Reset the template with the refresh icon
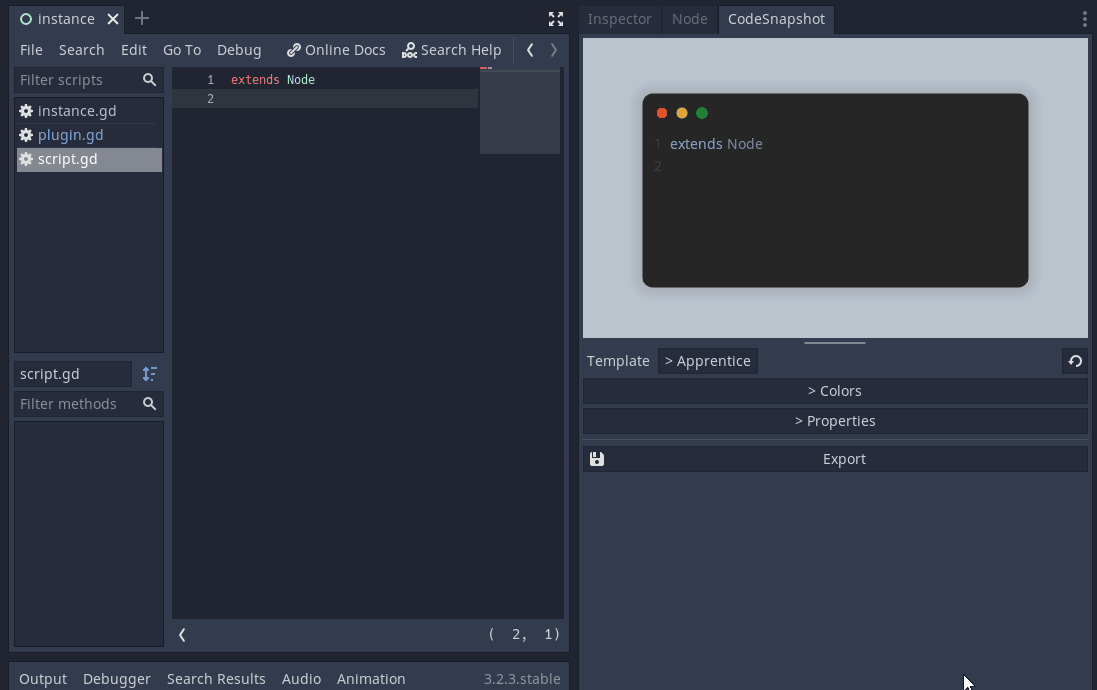 click(1074, 360)
